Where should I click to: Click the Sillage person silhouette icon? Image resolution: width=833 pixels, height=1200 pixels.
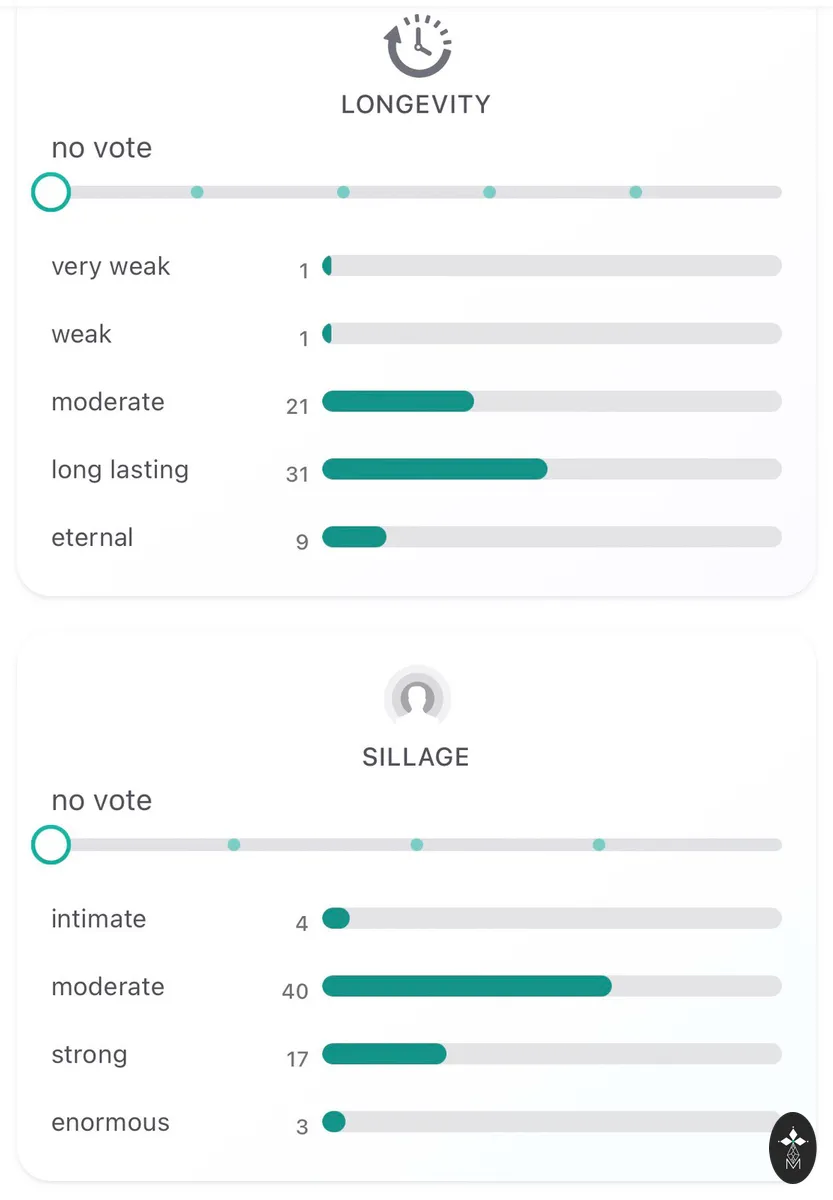(417, 697)
